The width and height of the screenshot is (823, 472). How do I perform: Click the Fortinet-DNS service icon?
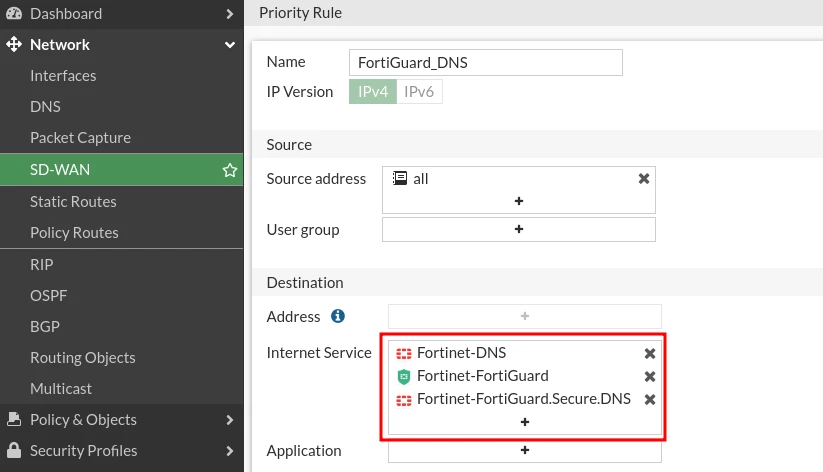pos(404,353)
